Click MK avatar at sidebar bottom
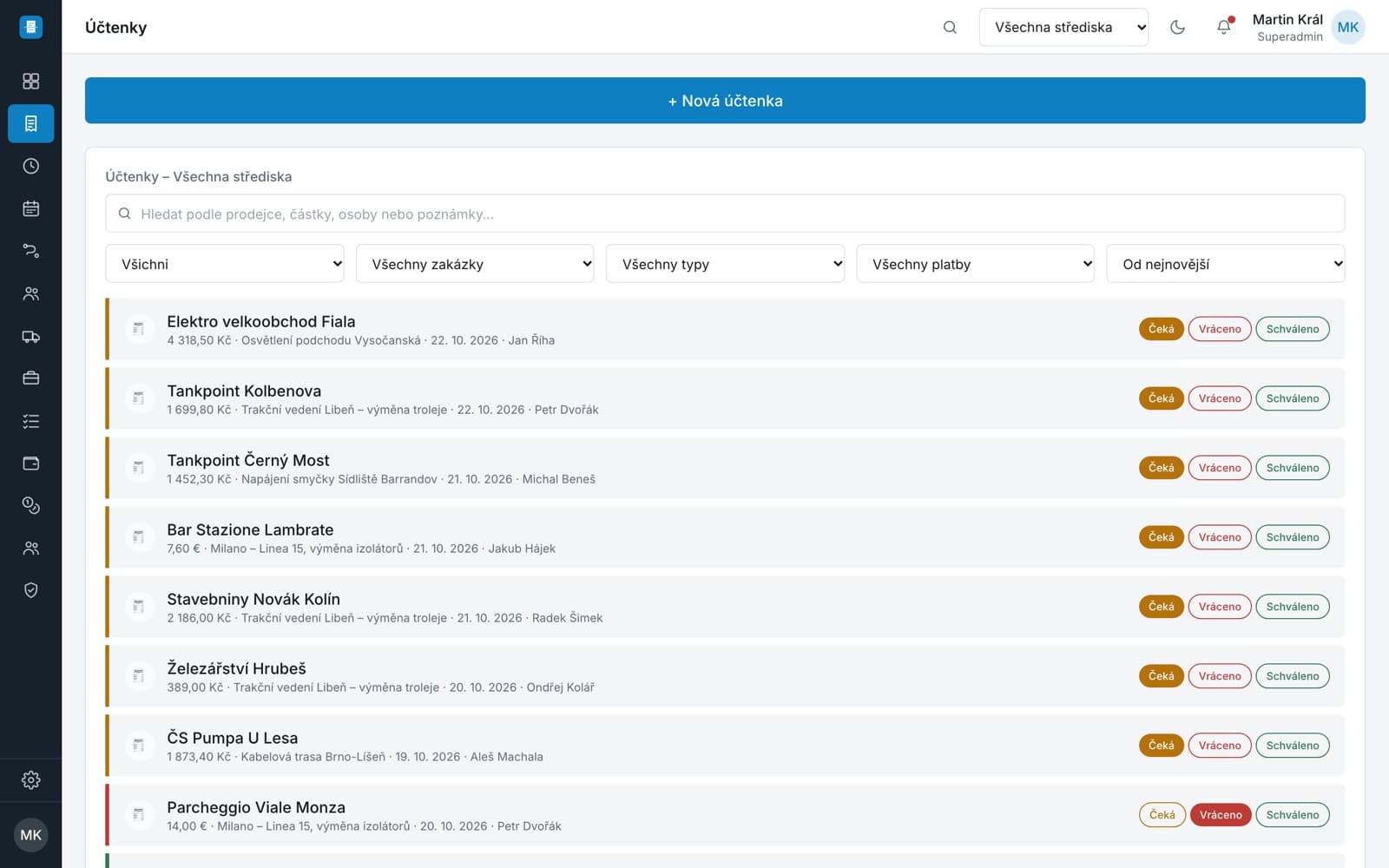 click(x=30, y=835)
